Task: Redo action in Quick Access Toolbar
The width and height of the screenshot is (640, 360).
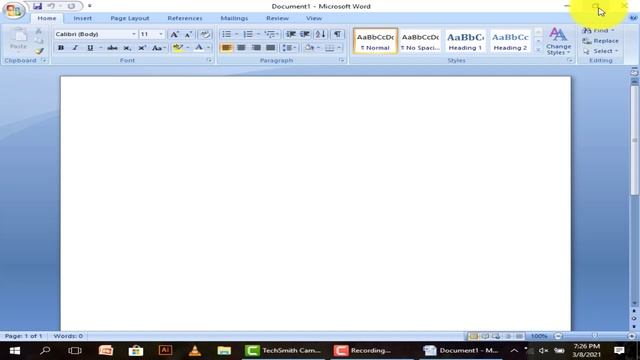Action: (71, 6)
